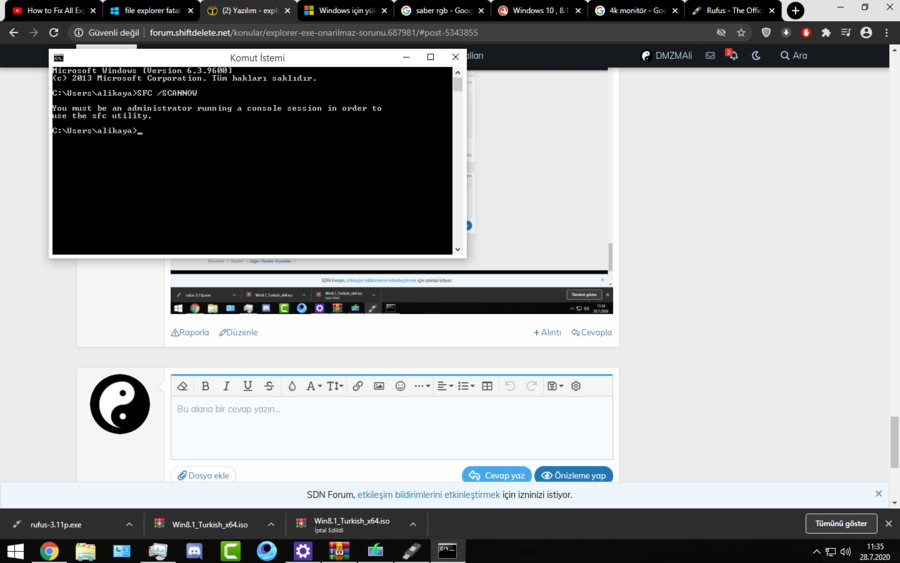Open a new Chrome tab

point(795,10)
